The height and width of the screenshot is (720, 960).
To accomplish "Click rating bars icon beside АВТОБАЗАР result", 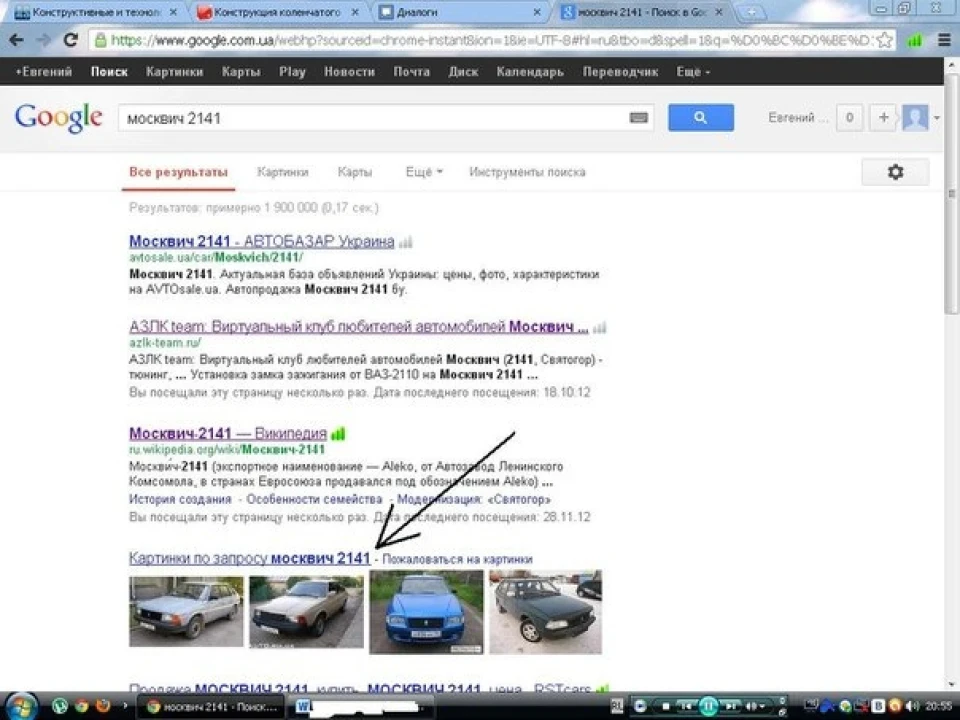I will (x=405, y=242).
